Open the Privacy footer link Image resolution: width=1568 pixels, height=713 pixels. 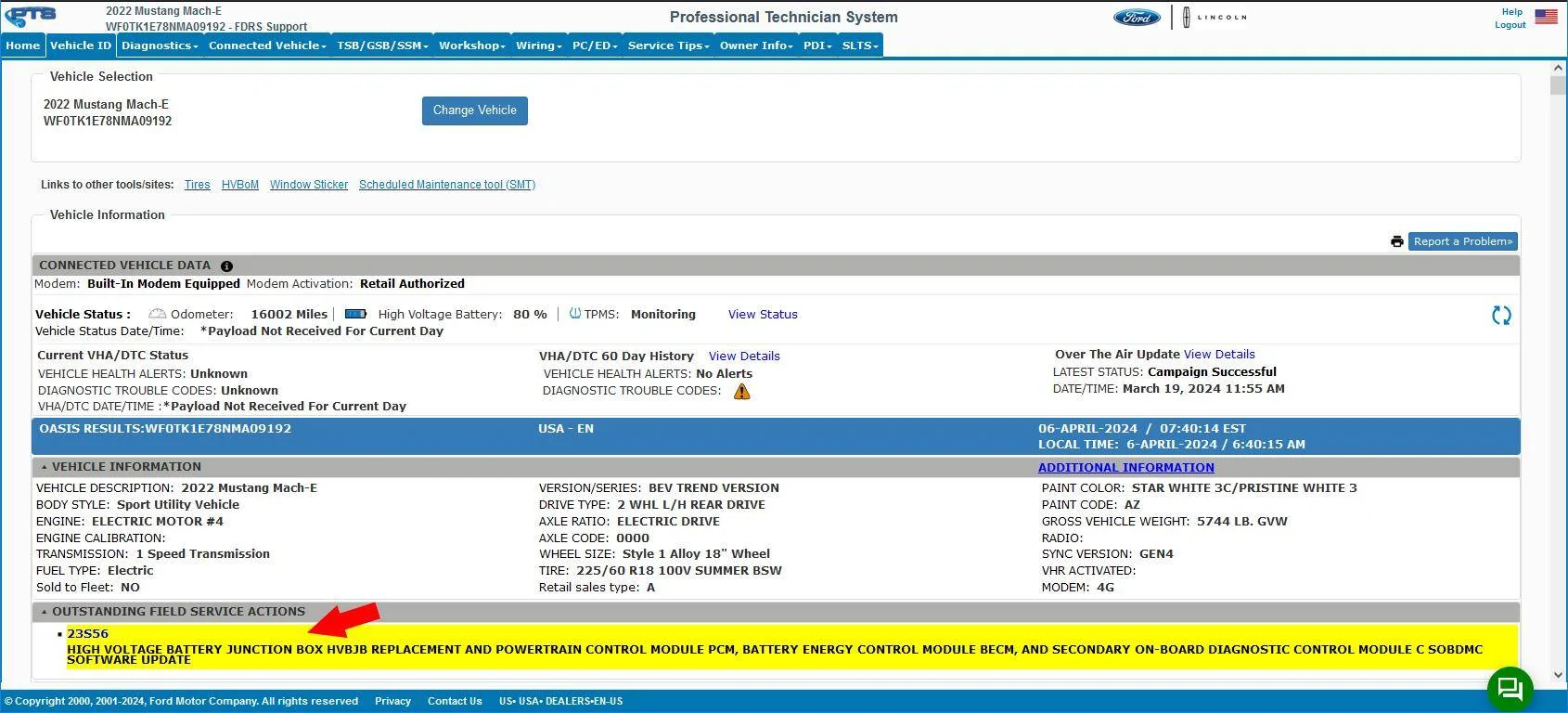(x=392, y=701)
